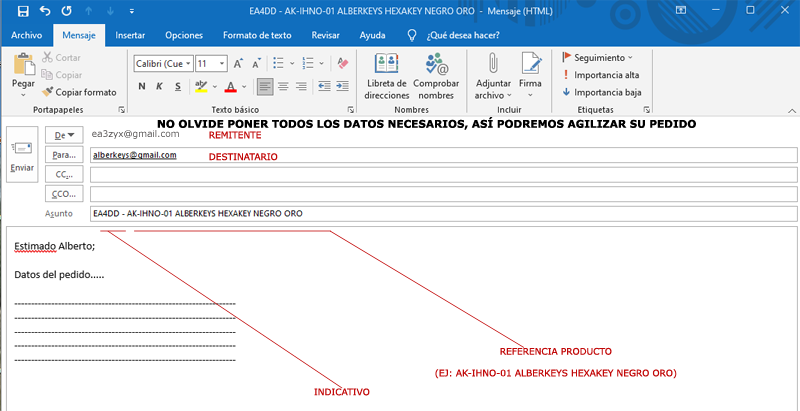Viewport: 800px width, 411px height.
Task: Toggle bold N formatting
Action: click(x=142, y=86)
